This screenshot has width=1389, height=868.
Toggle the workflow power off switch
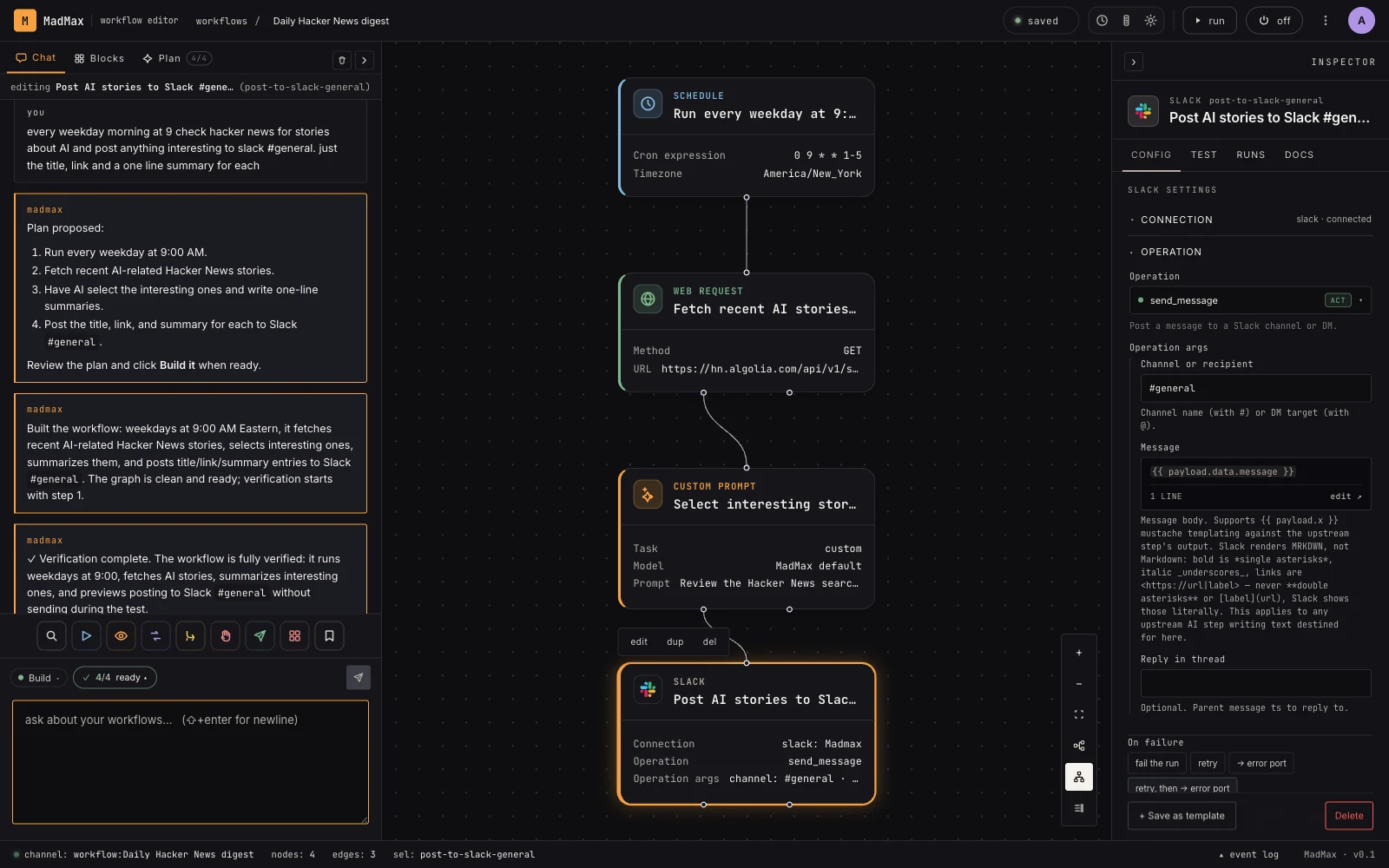coord(1274,21)
